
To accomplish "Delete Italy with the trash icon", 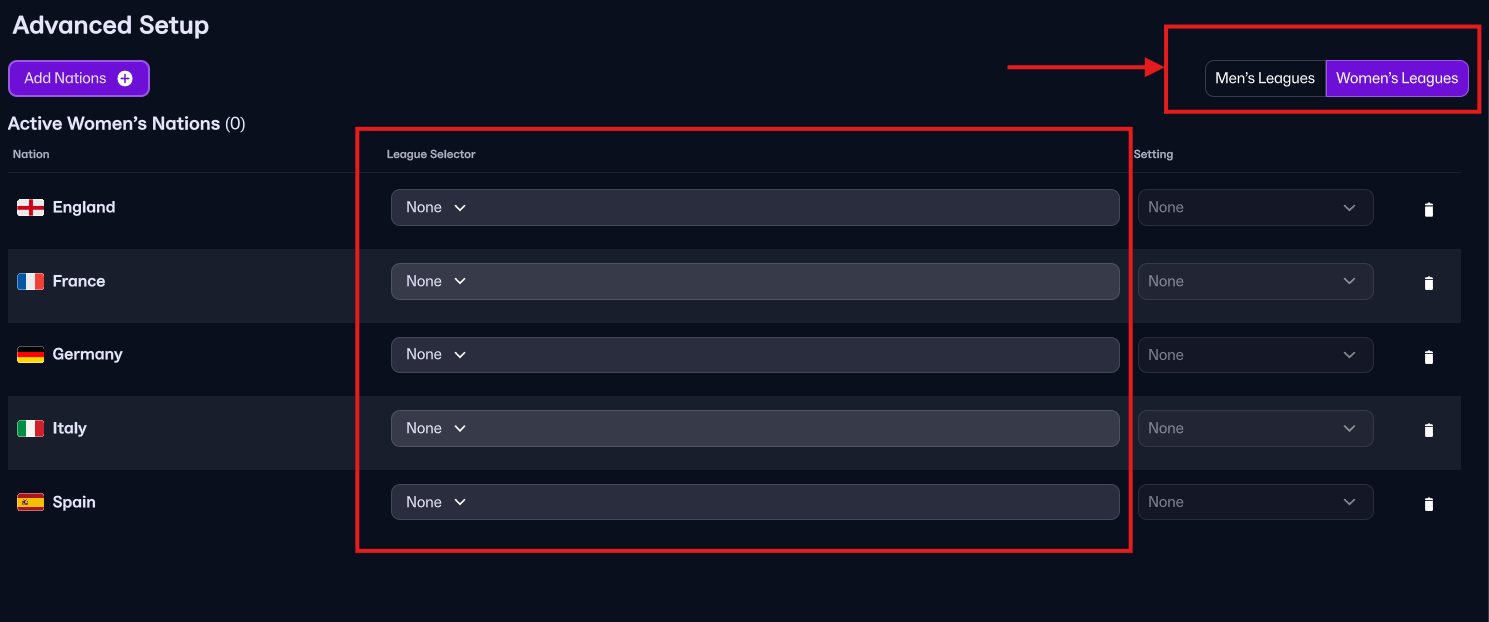I will (x=1428, y=430).
